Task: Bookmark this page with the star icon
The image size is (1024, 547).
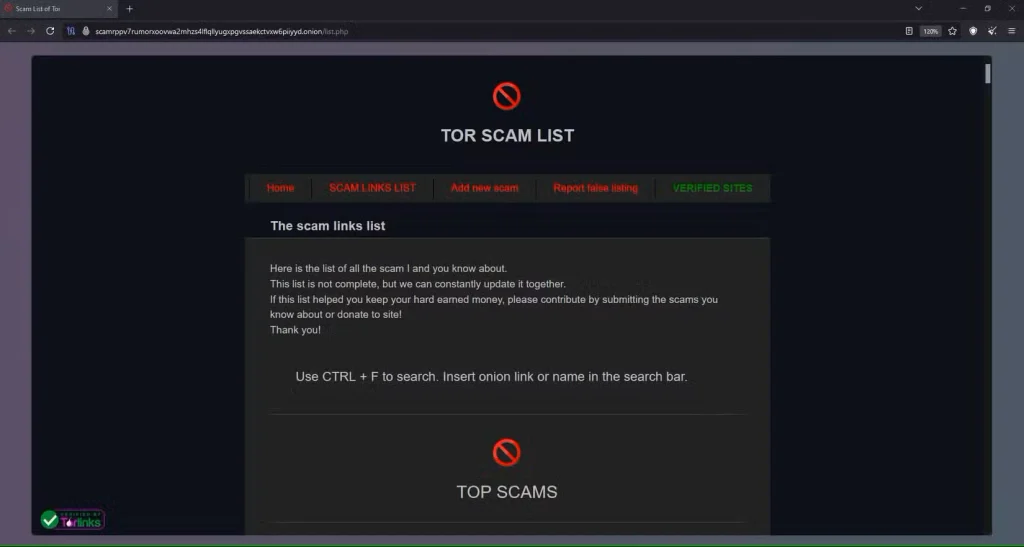Action: pos(953,31)
